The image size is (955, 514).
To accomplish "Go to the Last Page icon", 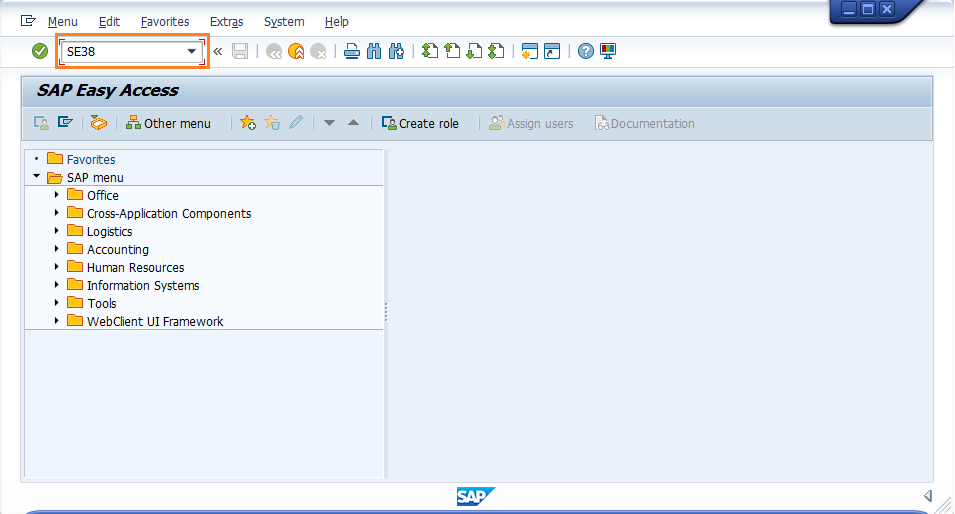I will point(496,51).
